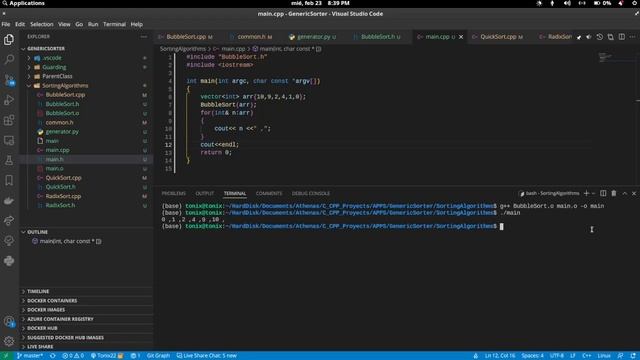Expand the DOCKER IMAGES section
This screenshot has width=640, height=360.
click(46, 310)
